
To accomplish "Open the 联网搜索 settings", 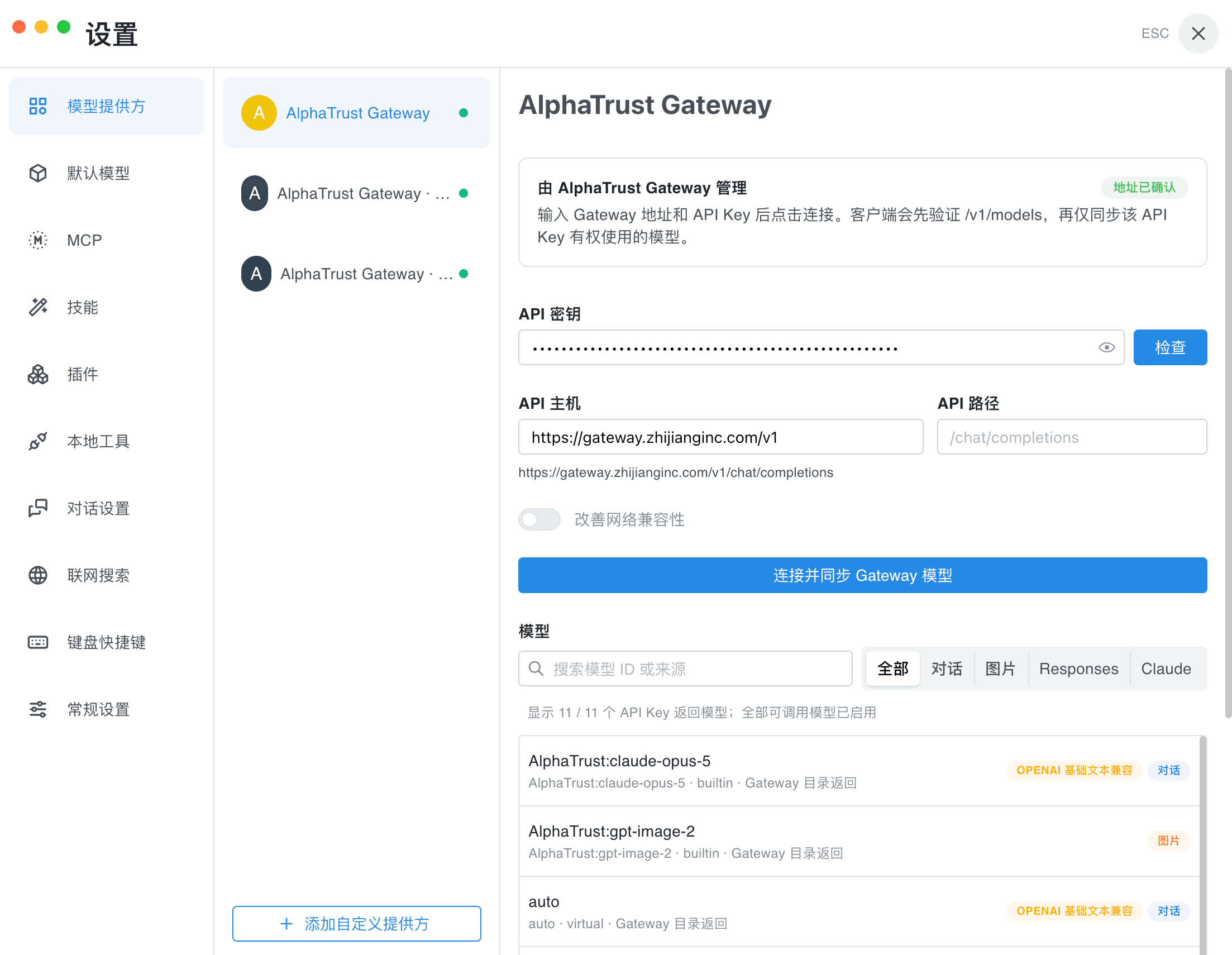I will pos(106,575).
